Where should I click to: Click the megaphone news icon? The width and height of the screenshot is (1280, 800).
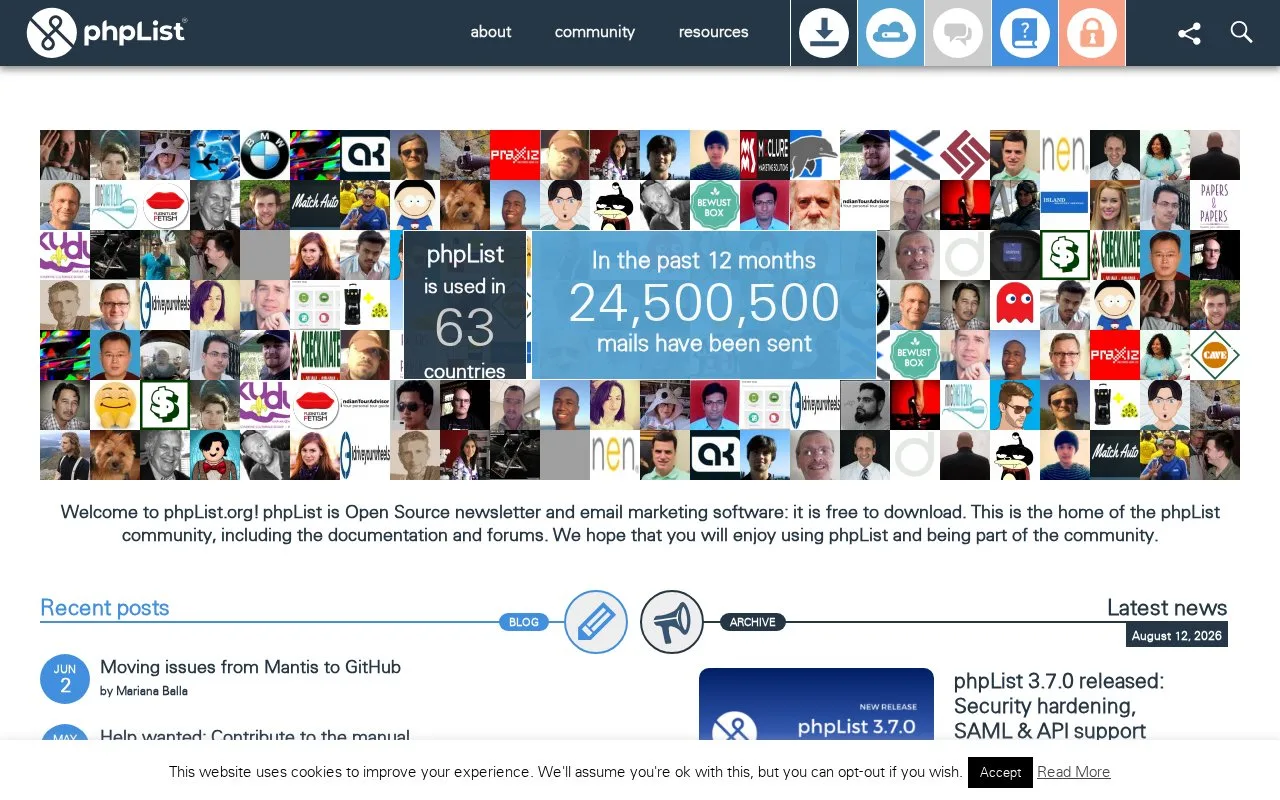pyautogui.click(x=672, y=622)
